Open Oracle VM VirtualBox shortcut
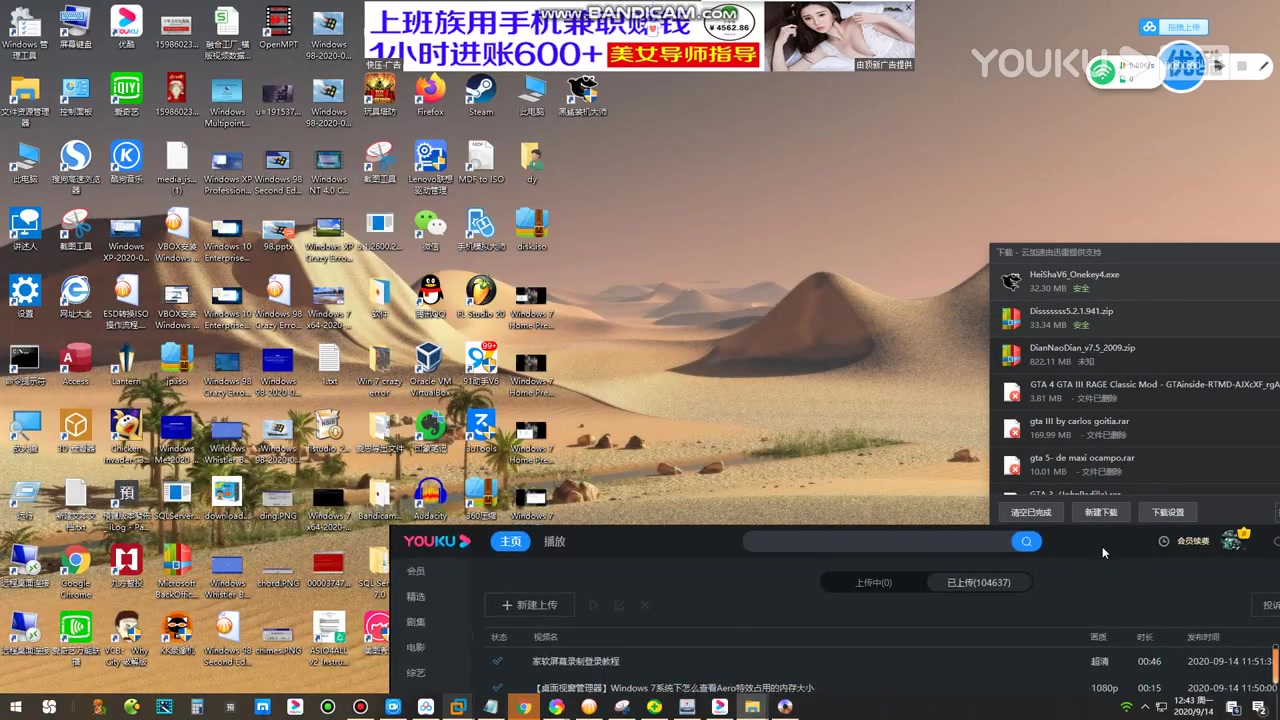 [x=430, y=369]
